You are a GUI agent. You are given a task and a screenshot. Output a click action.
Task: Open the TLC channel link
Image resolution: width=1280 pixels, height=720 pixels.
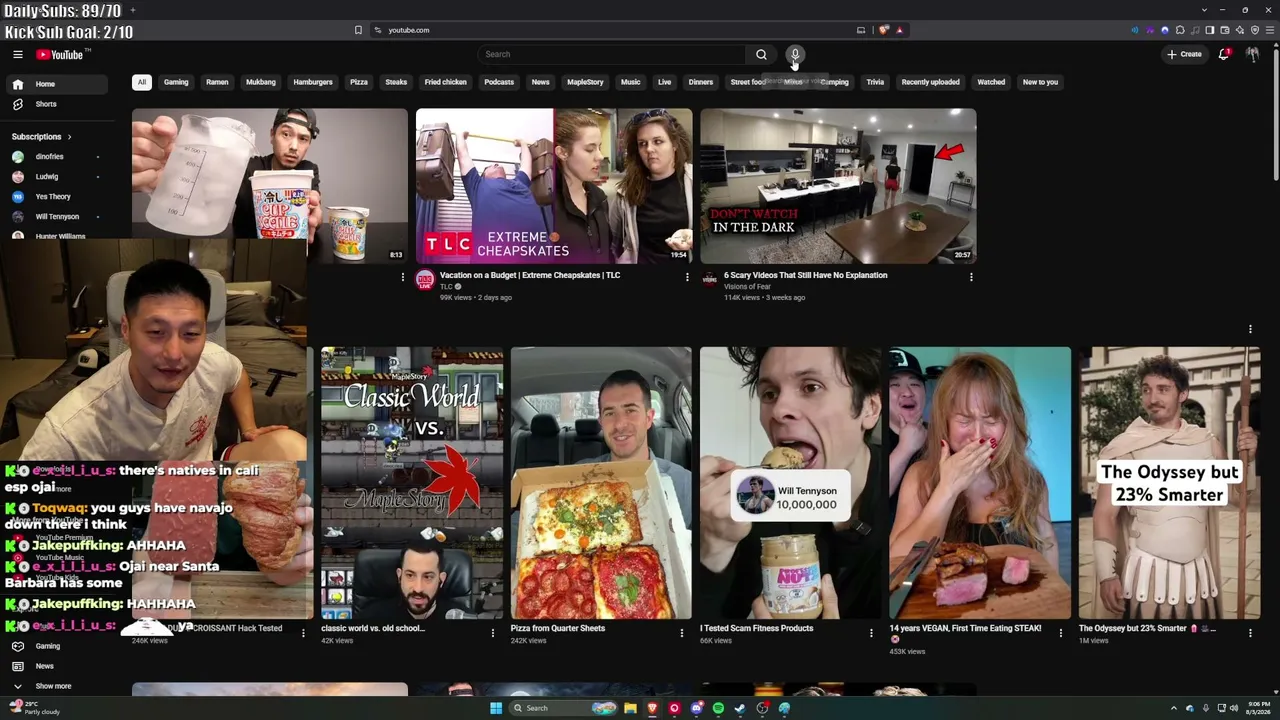(x=446, y=287)
